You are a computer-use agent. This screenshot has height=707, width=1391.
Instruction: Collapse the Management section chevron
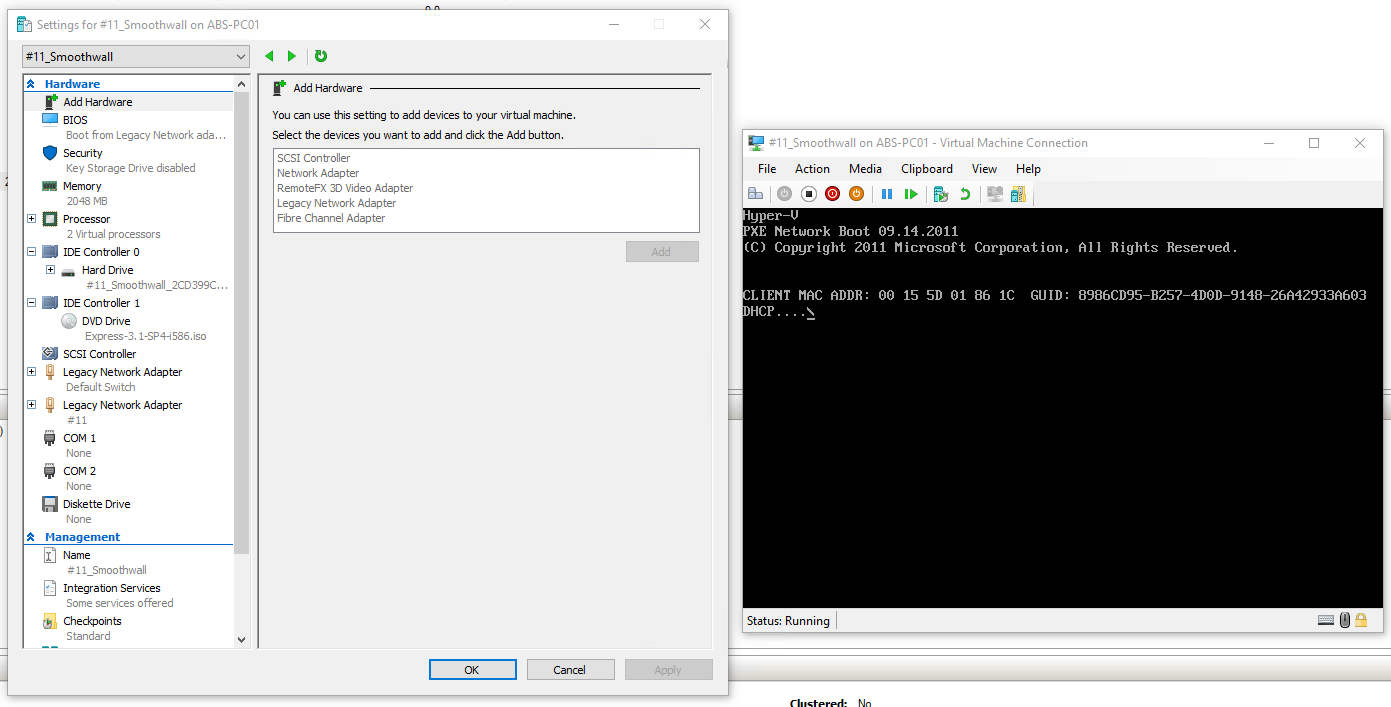click(31, 537)
